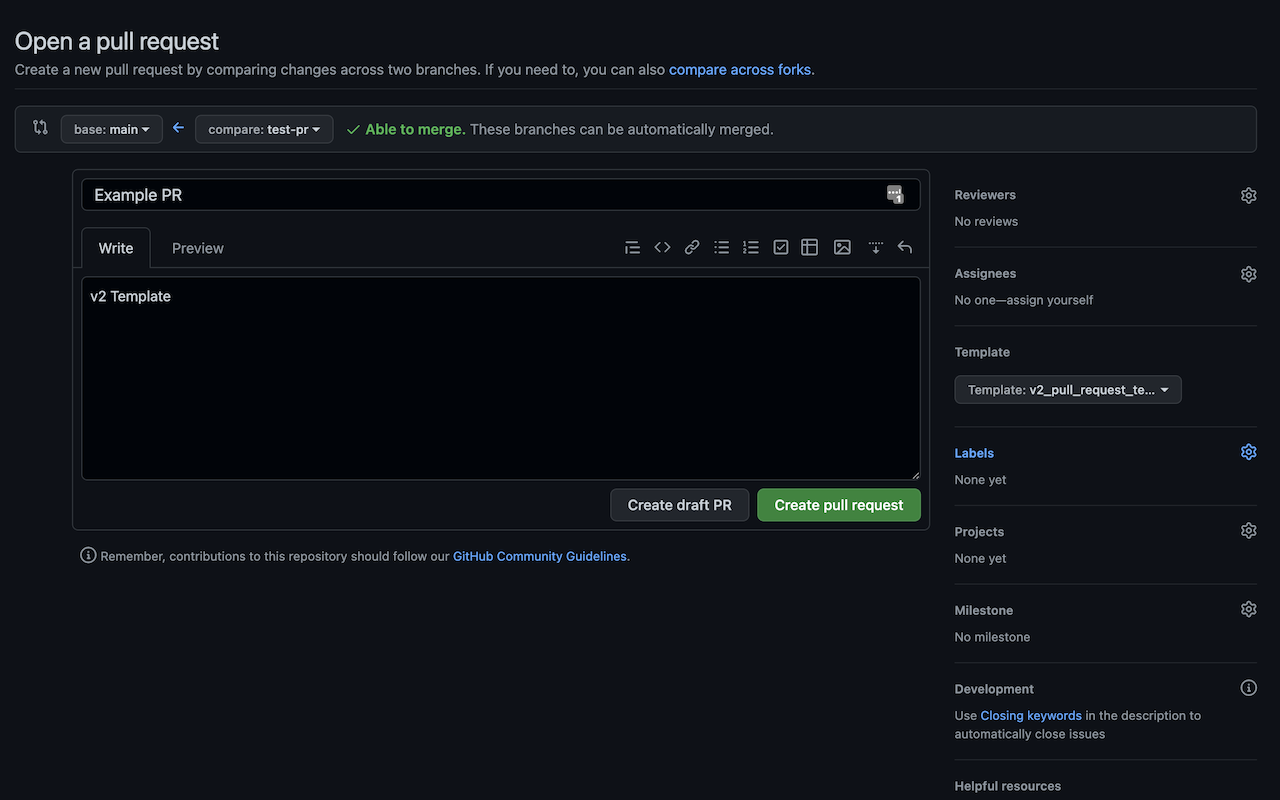The width and height of the screenshot is (1280, 800).
Task: Open the compare across forks link
Action: click(739, 69)
